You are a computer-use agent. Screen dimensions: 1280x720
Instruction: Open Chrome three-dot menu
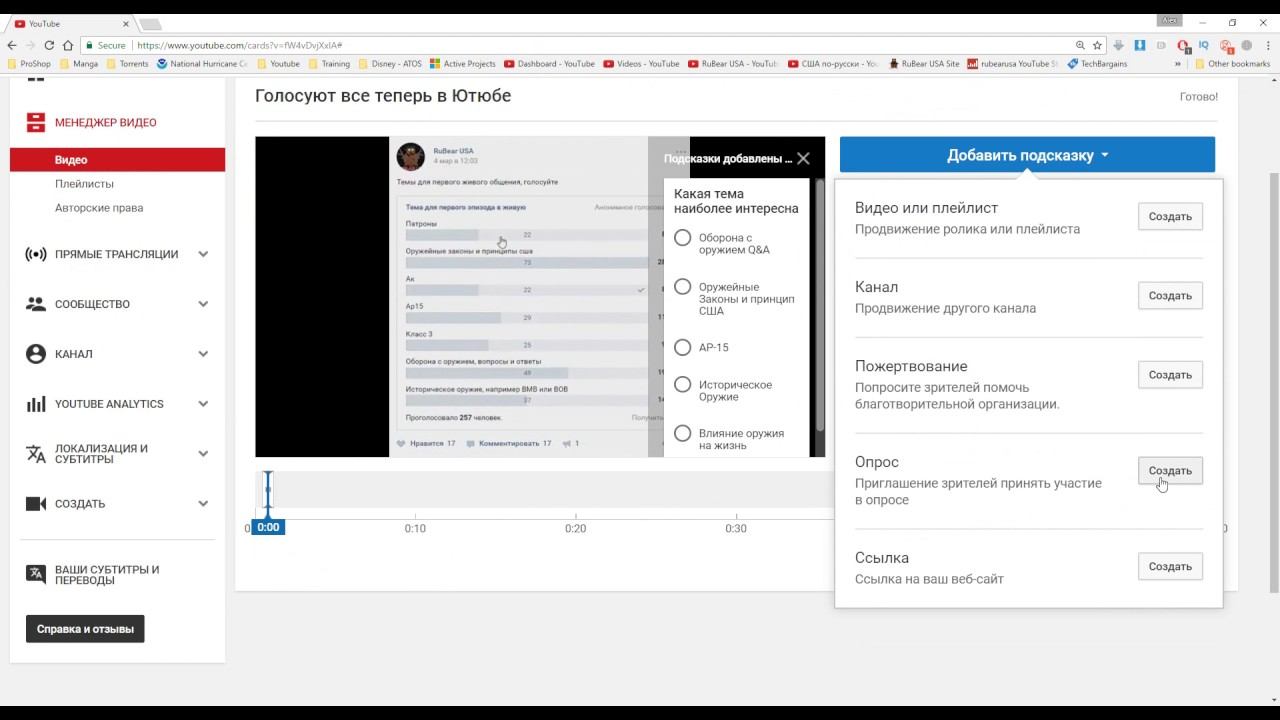(1268, 45)
